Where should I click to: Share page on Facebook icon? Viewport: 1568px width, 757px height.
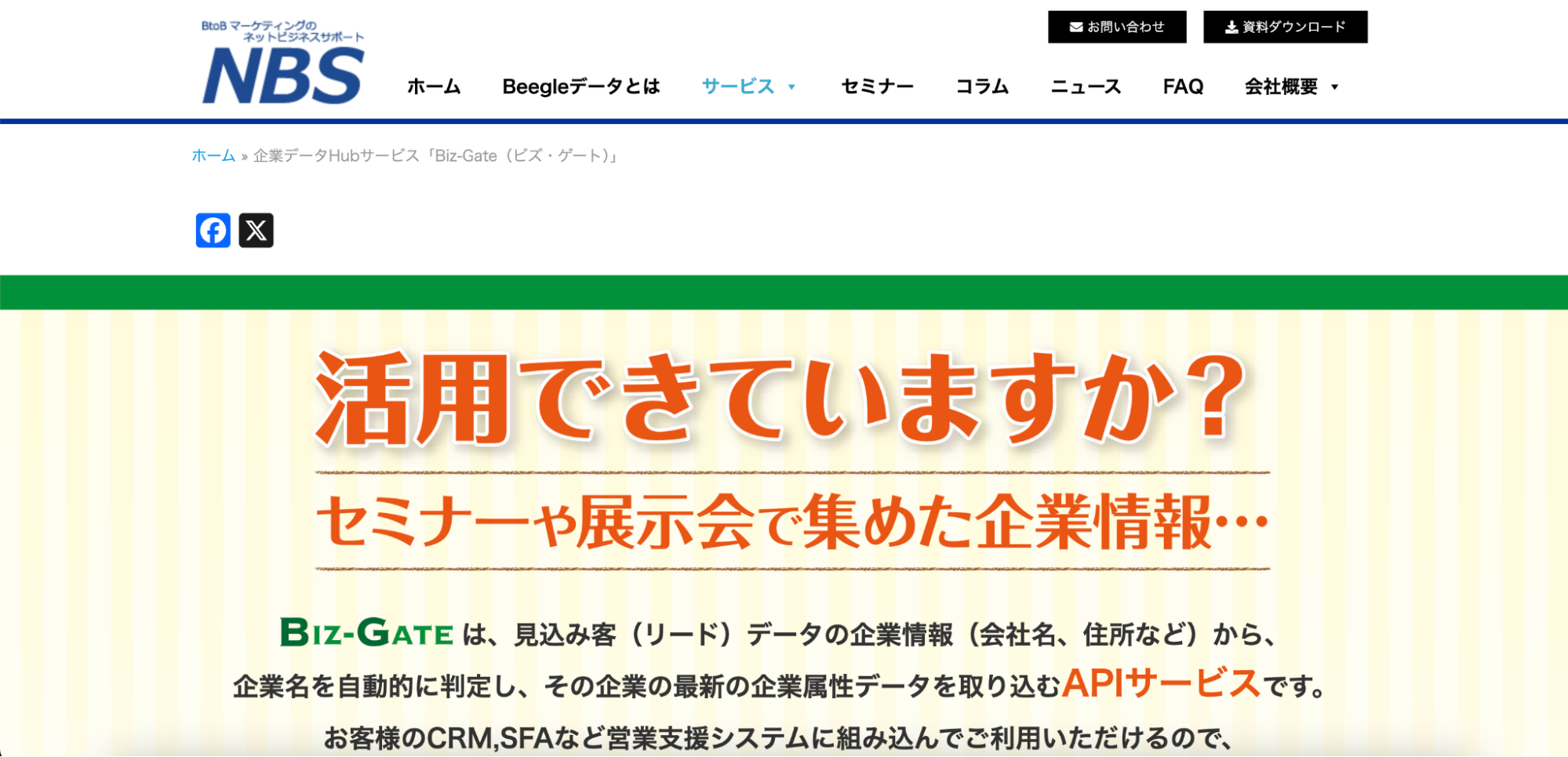coord(213,231)
